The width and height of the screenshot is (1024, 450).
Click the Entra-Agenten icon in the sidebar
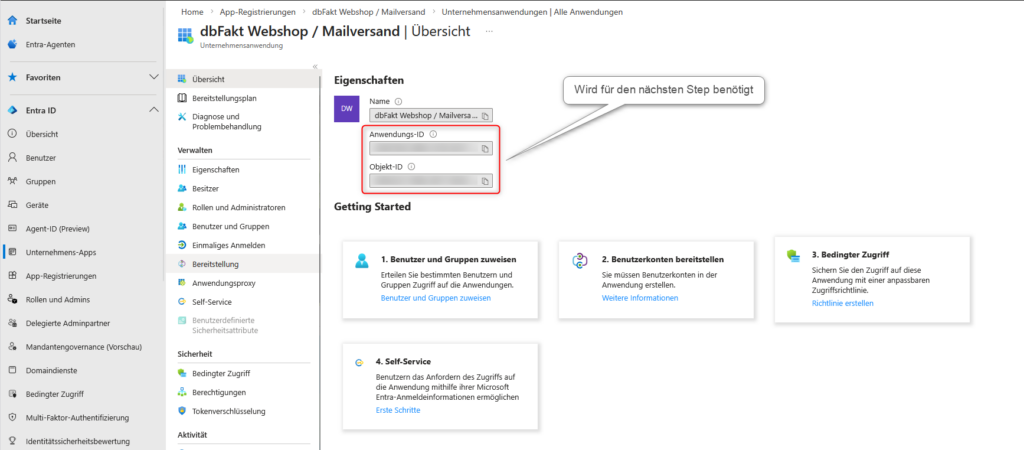pyautogui.click(x=13, y=44)
